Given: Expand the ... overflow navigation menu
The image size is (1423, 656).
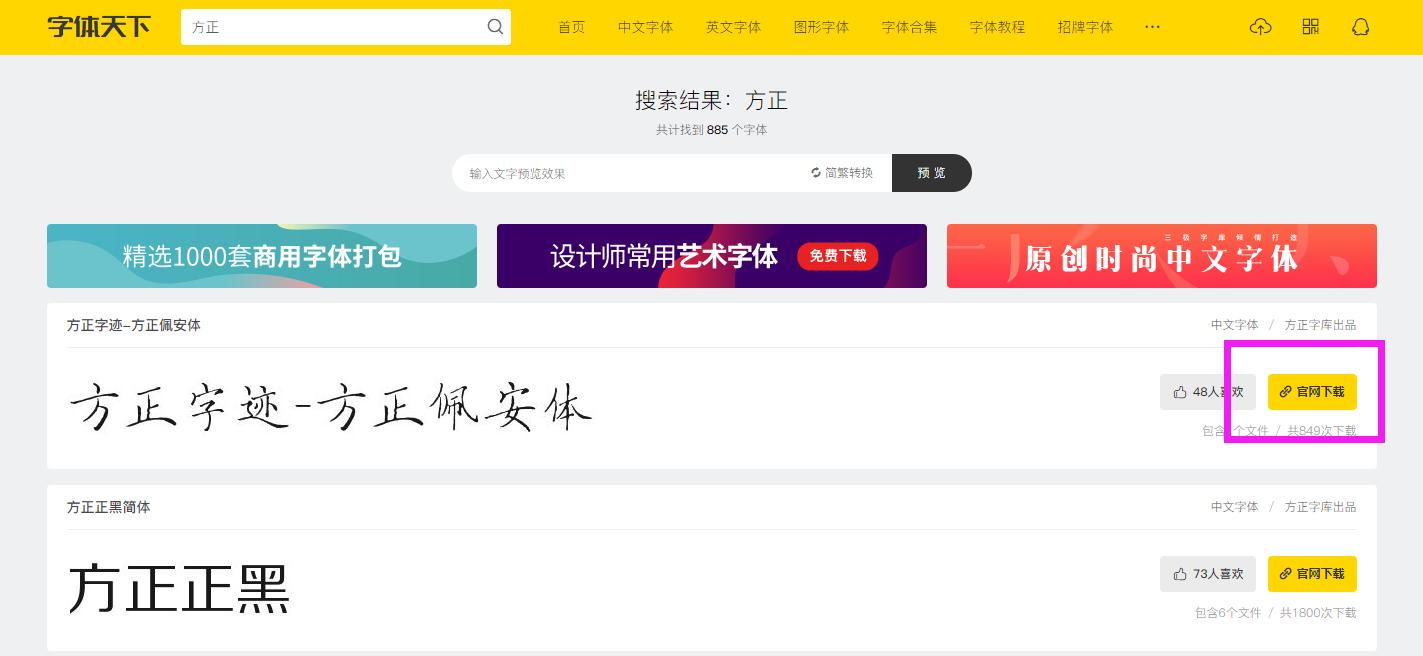Looking at the screenshot, I should 1152,27.
